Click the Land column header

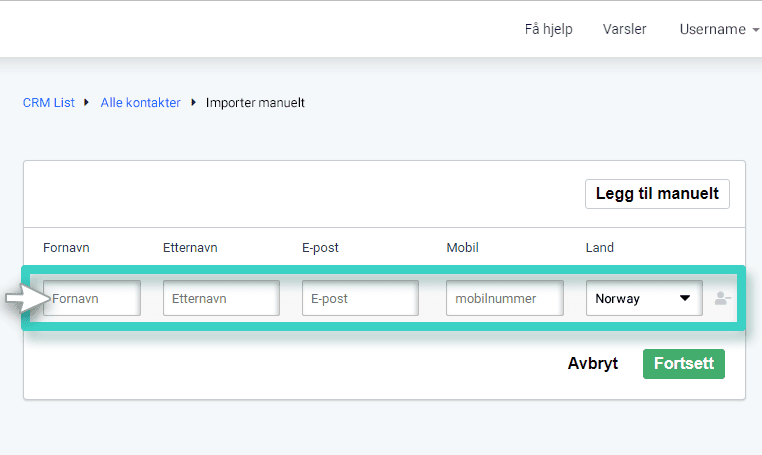point(599,248)
